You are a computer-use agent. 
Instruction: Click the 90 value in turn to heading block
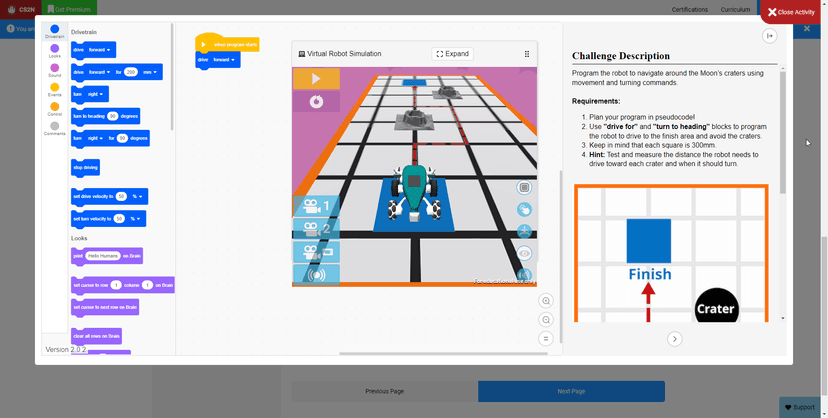tap(112, 116)
